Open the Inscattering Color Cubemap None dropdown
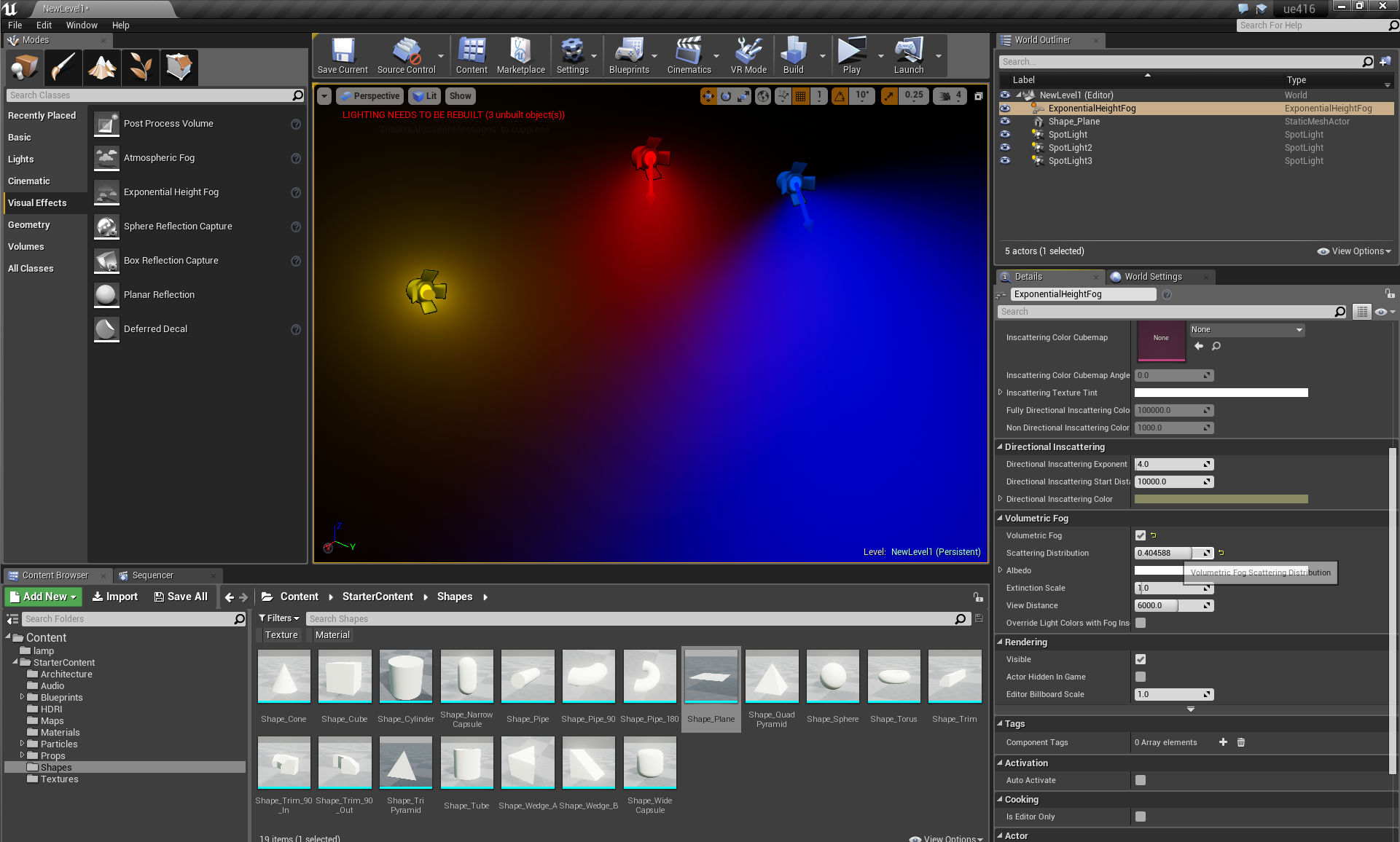This screenshot has width=1400, height=842. (1246, 330)
